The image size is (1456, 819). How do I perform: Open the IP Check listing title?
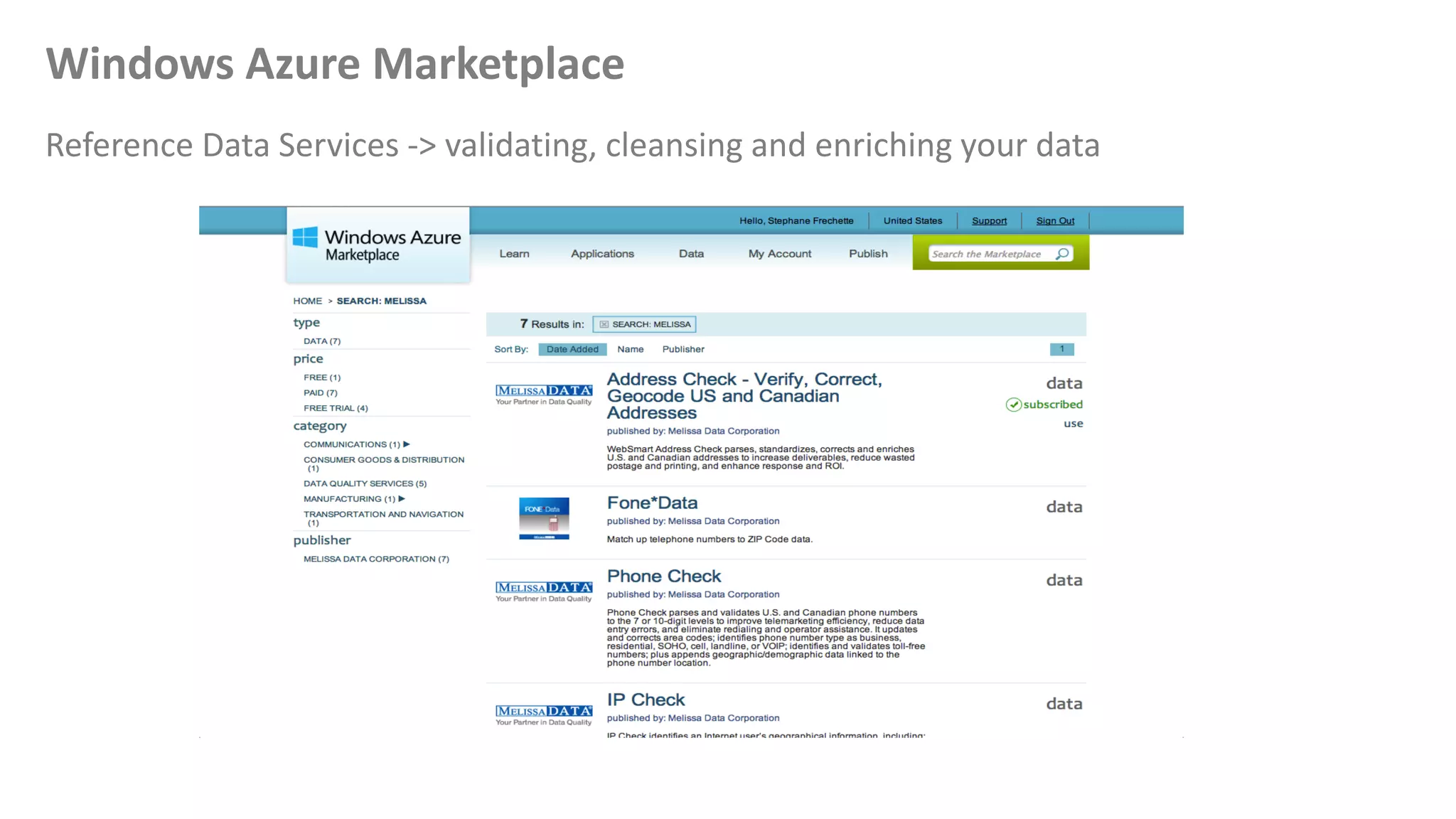click(x=646, y=700)
